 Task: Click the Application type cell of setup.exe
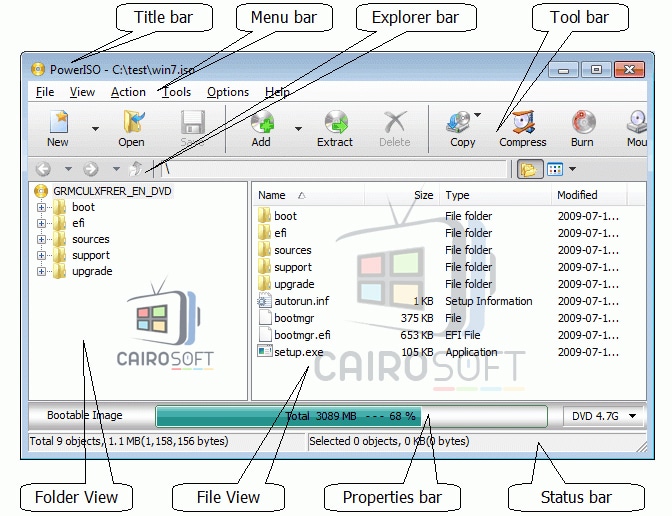[x=471, y=352]
